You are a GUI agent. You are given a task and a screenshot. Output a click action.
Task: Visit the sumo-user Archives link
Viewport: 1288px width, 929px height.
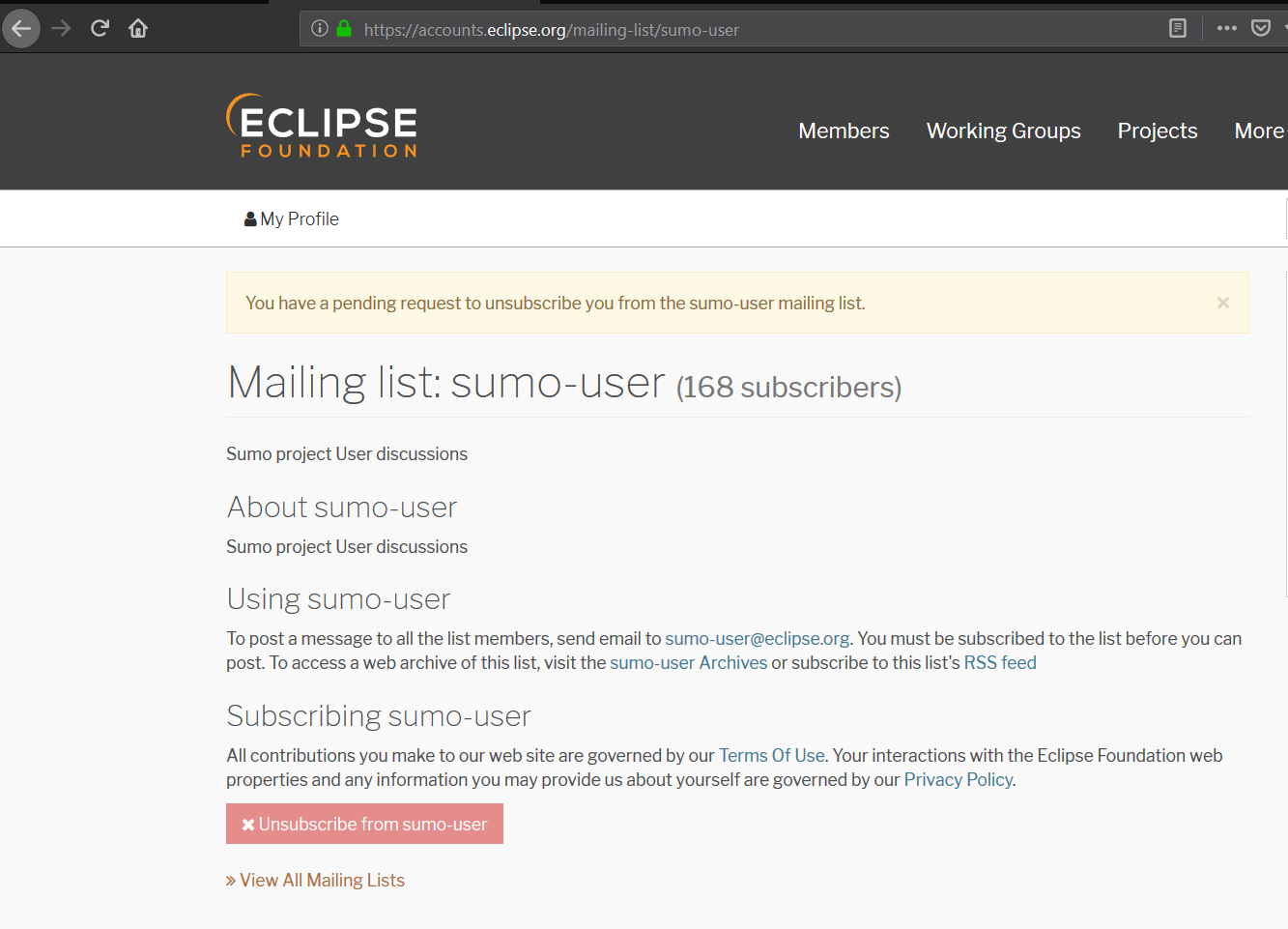pyautogui.click(x=688, y=663)
